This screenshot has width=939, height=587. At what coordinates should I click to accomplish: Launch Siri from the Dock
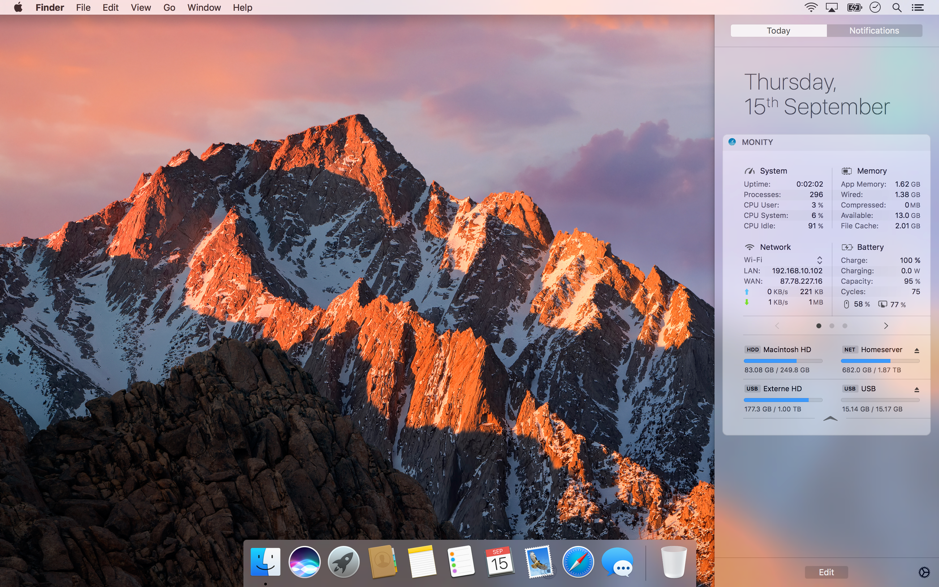[304, 562]
